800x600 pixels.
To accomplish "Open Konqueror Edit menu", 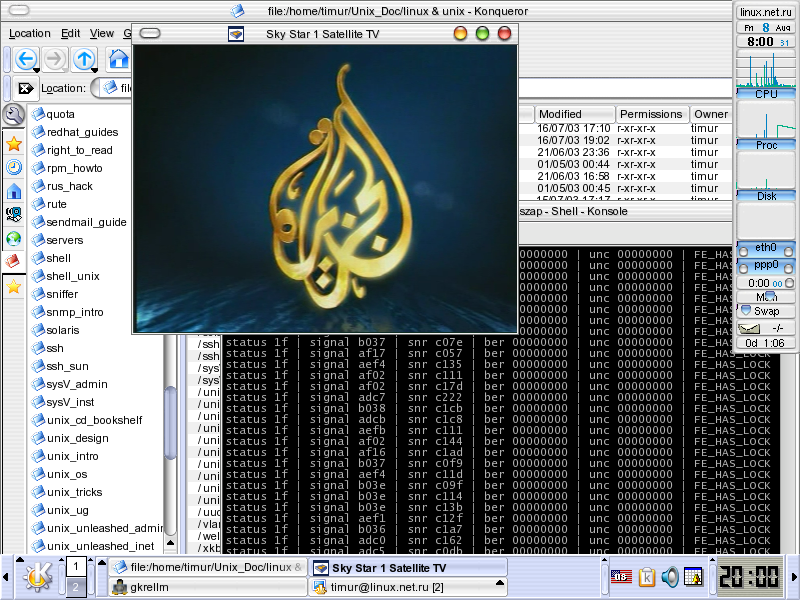I will click(70, 34).
